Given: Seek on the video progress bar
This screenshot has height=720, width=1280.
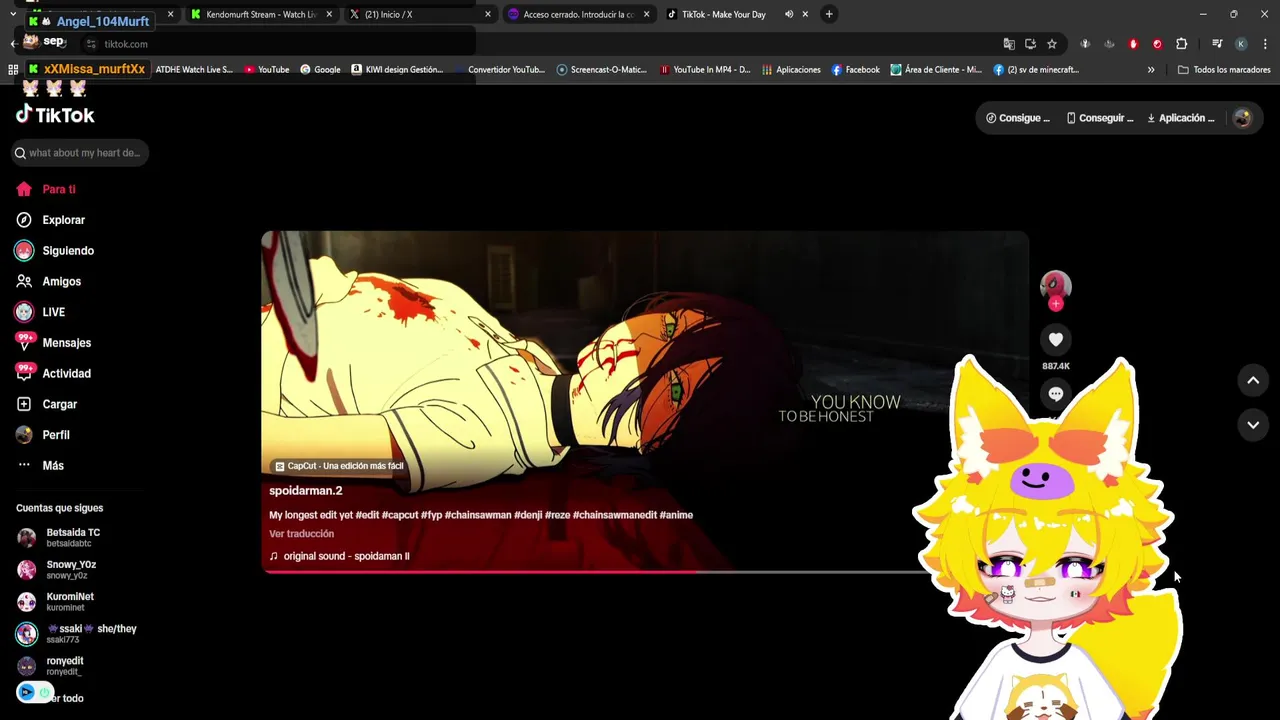Looking at the screenshot, I should click(x=645, y=572).
